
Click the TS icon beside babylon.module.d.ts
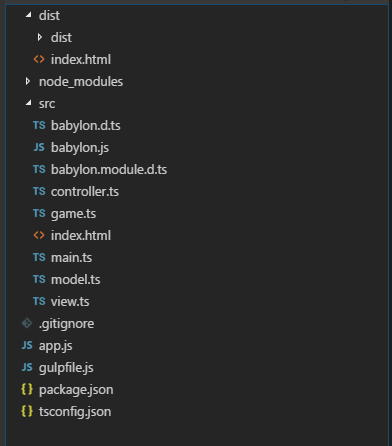tap(39, 169)
